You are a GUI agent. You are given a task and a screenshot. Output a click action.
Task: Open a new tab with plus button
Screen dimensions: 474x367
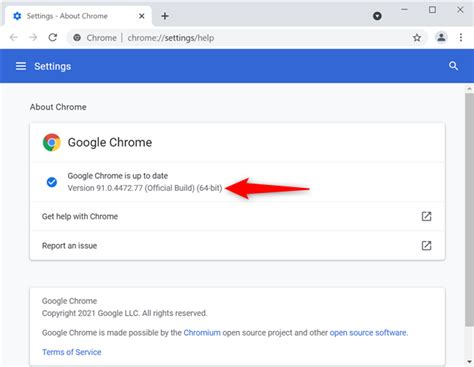pos(165,16)
